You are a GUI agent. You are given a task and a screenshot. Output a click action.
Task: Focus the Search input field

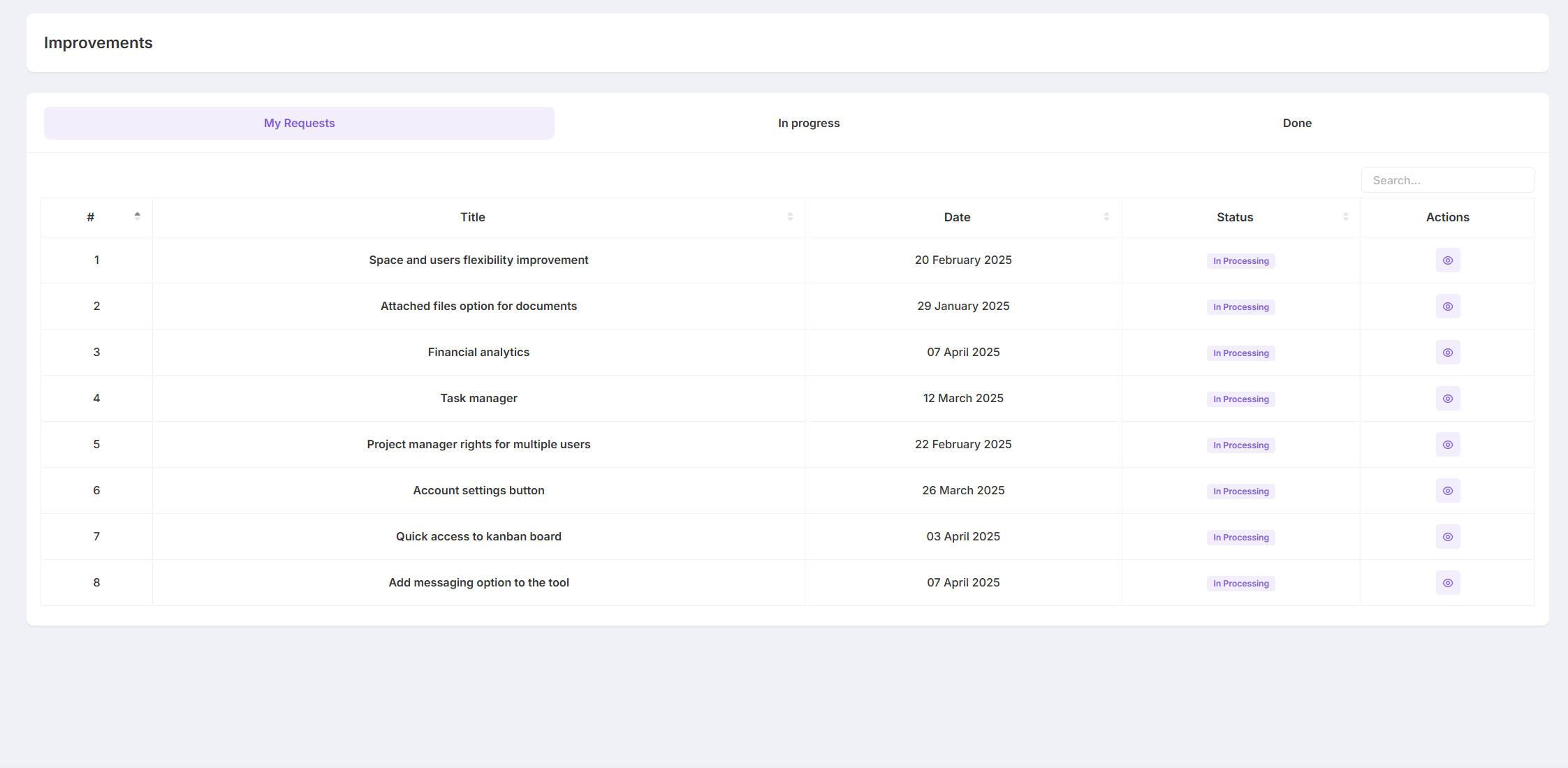point(1447,180)
